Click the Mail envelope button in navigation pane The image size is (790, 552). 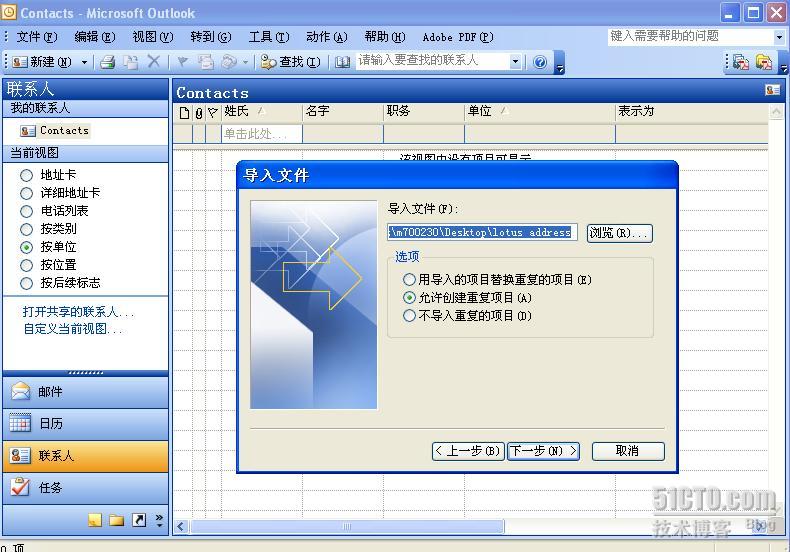pyautogui.click(x=86, y=392)
